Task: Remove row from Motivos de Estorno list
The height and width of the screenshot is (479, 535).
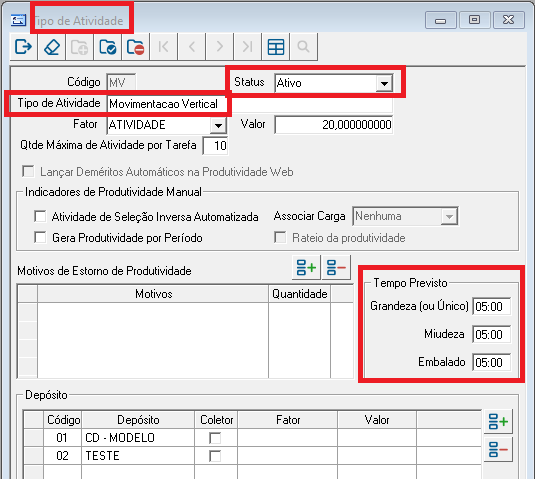Action: 336,267
